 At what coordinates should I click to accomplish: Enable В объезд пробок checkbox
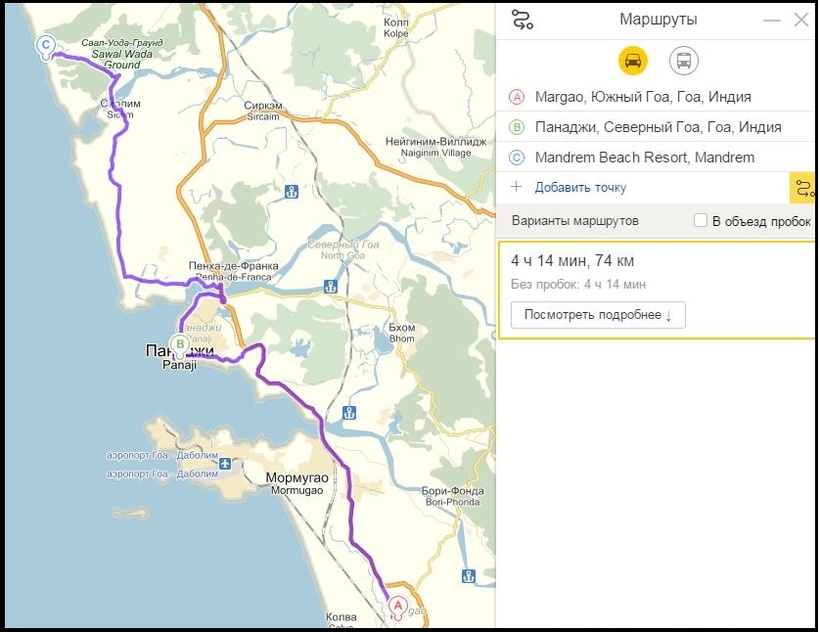pos(701,221)
